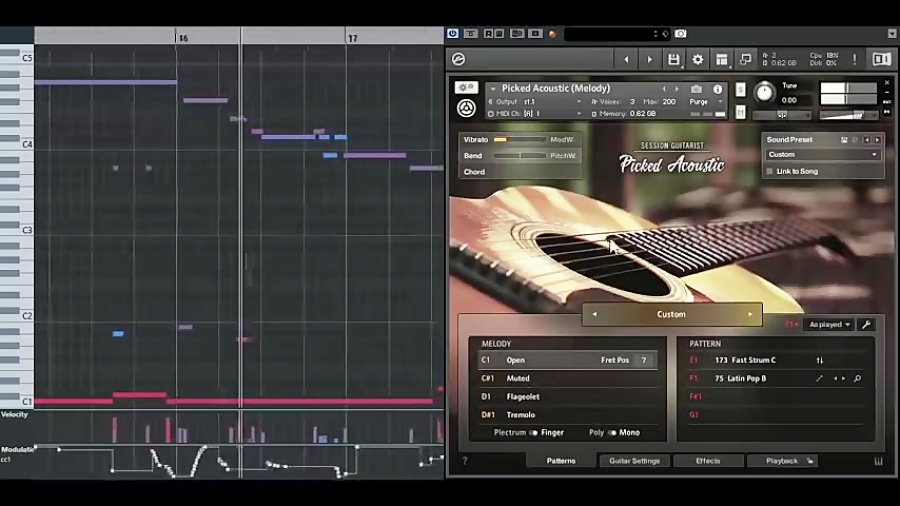Screen dimensions: 900x506
Task: Click the Session Guitarist round logo icon
Action: pos(466,108)
